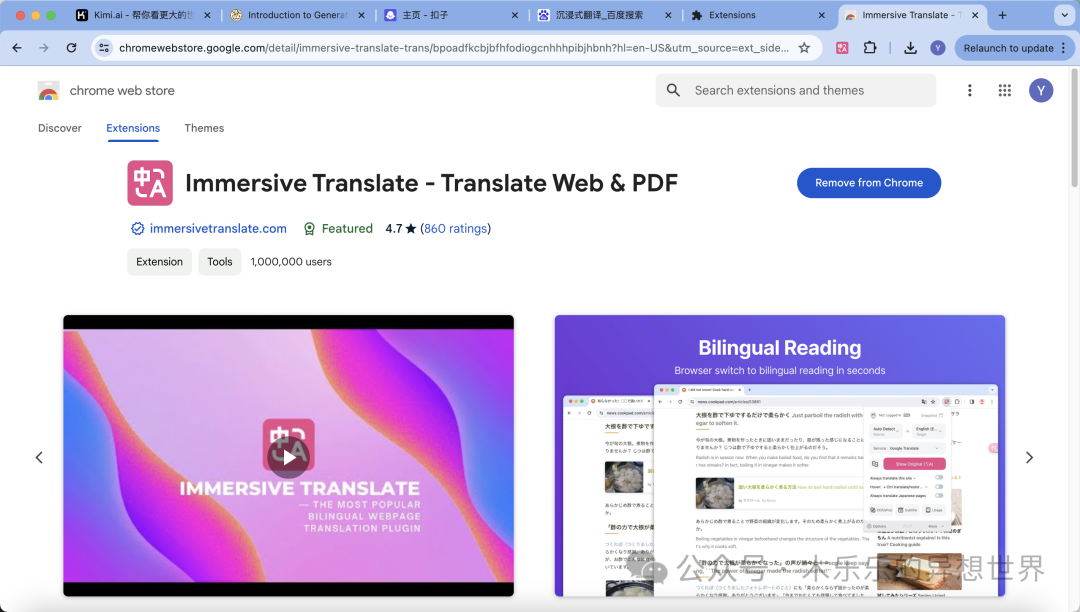This screenshot has height=612, width=1080.
Task: Close the 沉浸式翻译_百度搜索 tab
Action: click(x=668, y=15)
